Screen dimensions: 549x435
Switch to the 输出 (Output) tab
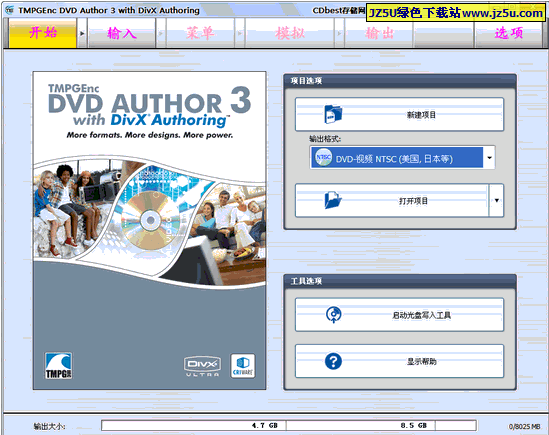379,33
